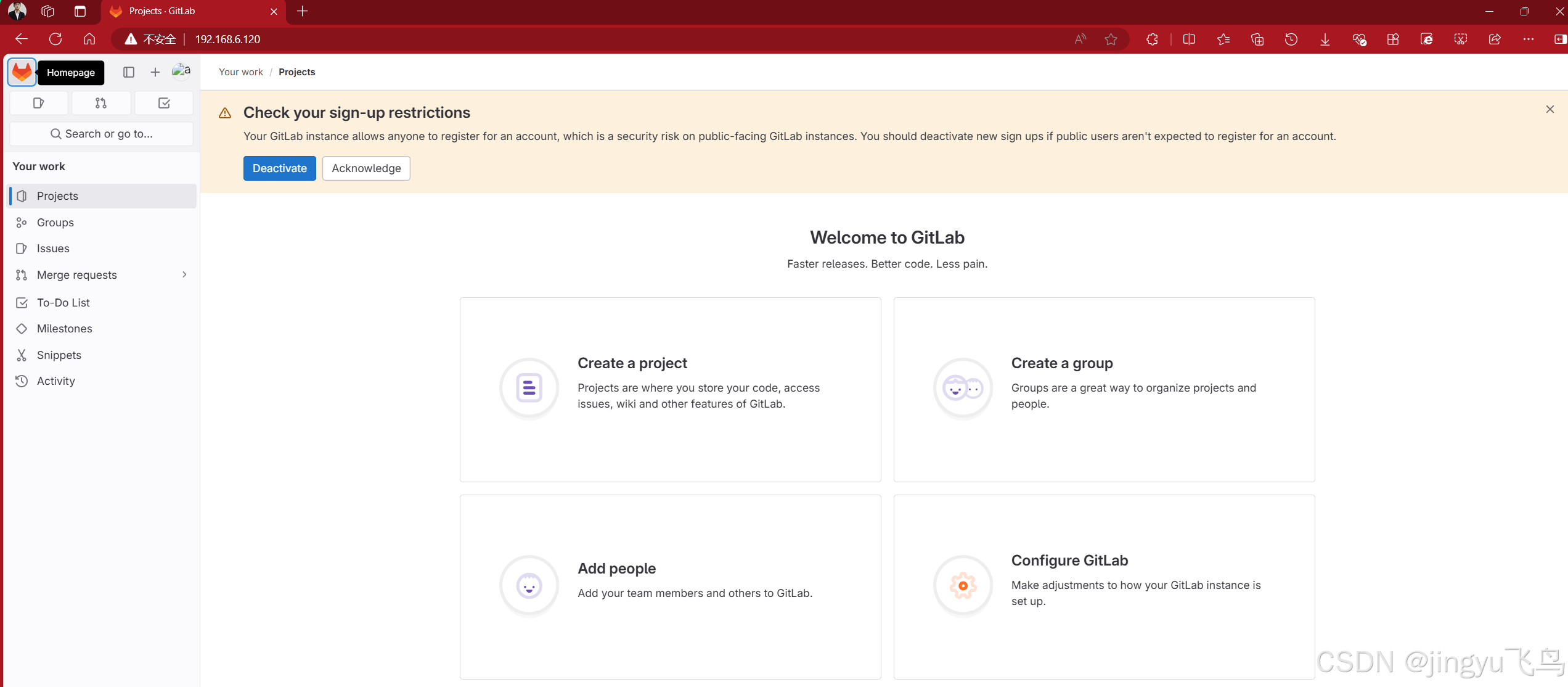1568x687 pixels.
Task: Click the Configure GitLab gear icon
Action: pyautogui.click(x=963, y=585)
